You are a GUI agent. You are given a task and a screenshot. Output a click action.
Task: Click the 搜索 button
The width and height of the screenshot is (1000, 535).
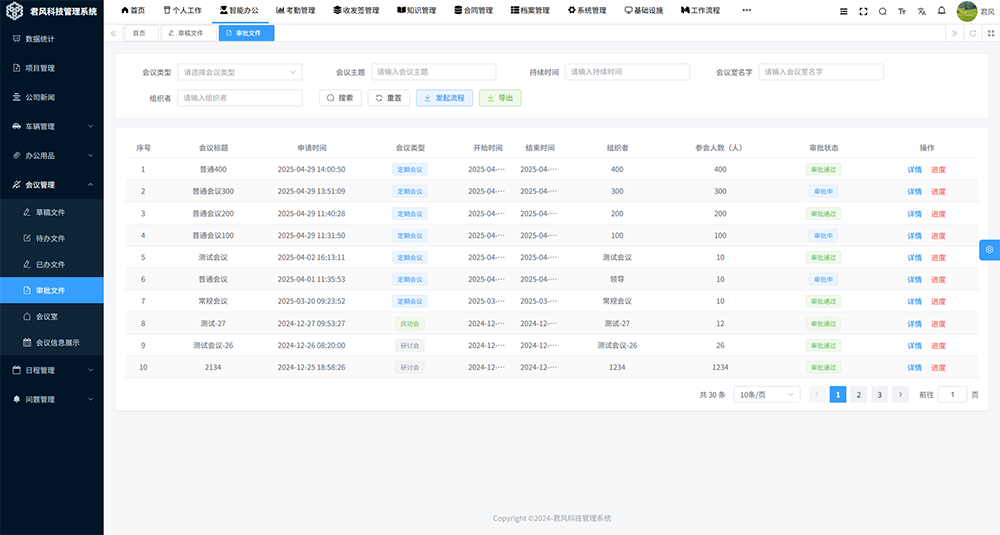click(340, 98)
